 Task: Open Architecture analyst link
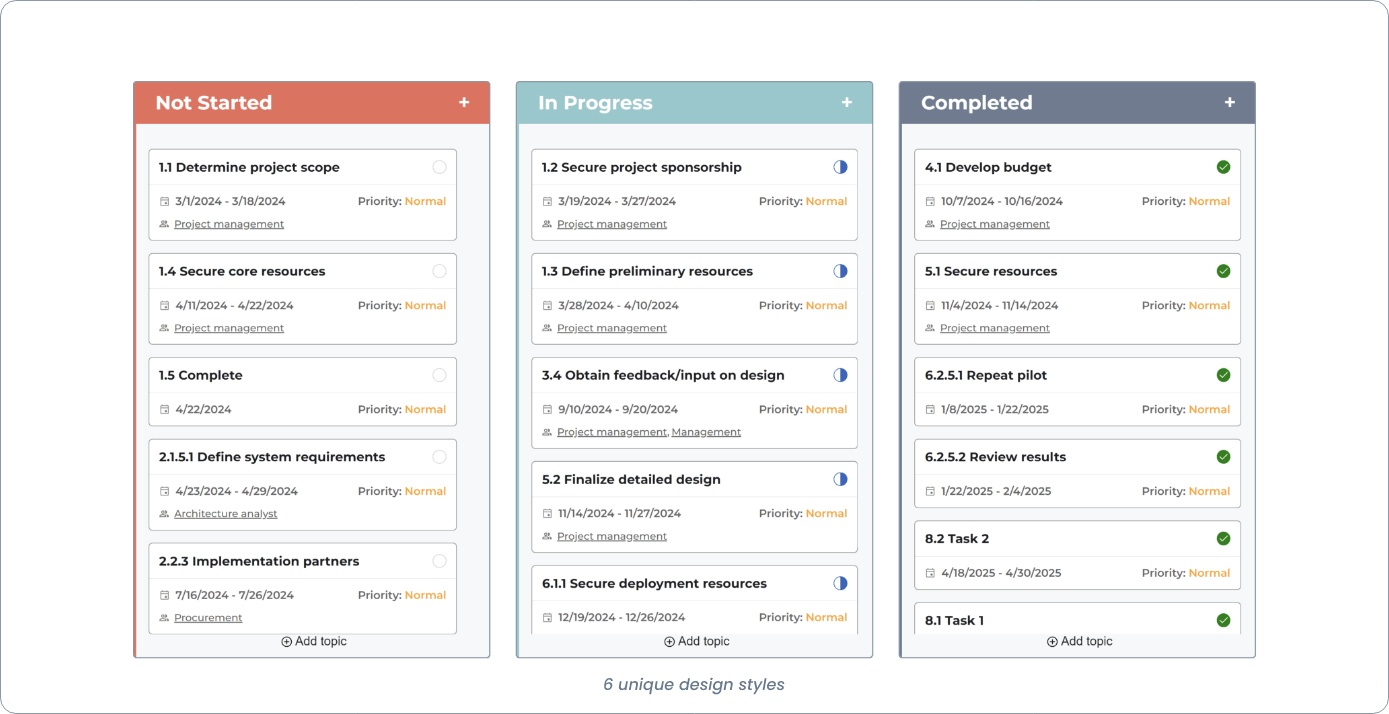[226, 514]
